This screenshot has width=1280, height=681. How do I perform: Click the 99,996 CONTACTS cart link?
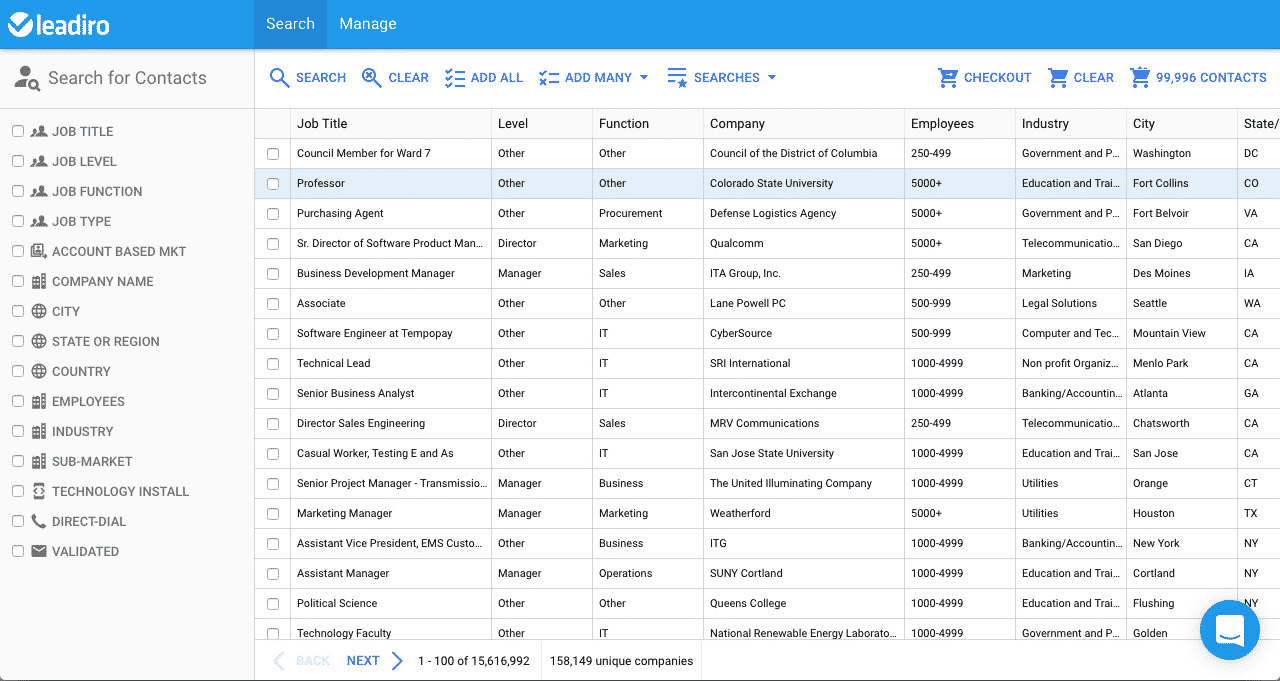(x=1211, y=78)
